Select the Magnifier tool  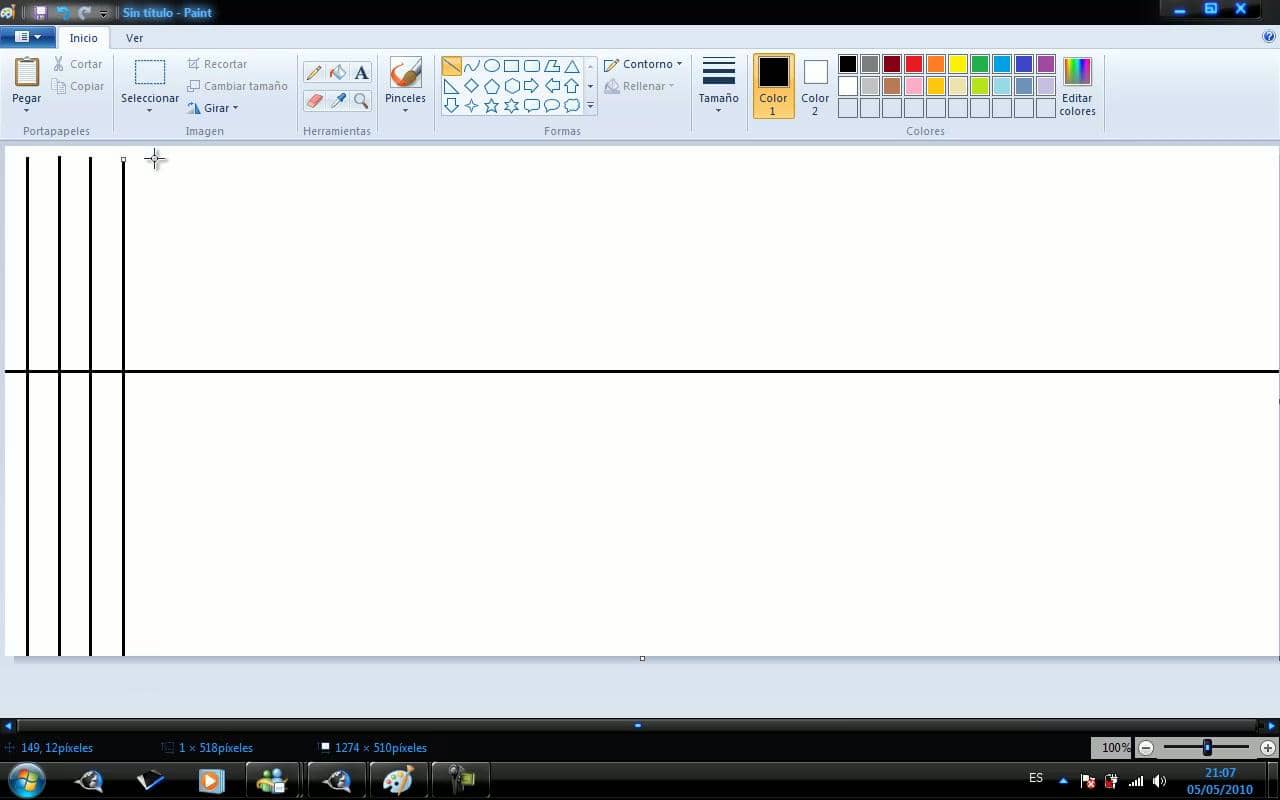[x=362, y=101]
